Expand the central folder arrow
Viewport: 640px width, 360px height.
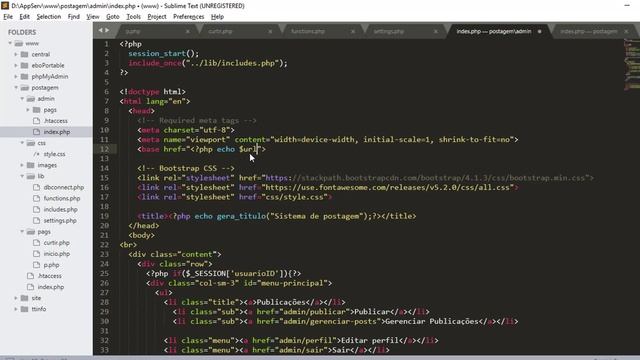pos(16,54)
